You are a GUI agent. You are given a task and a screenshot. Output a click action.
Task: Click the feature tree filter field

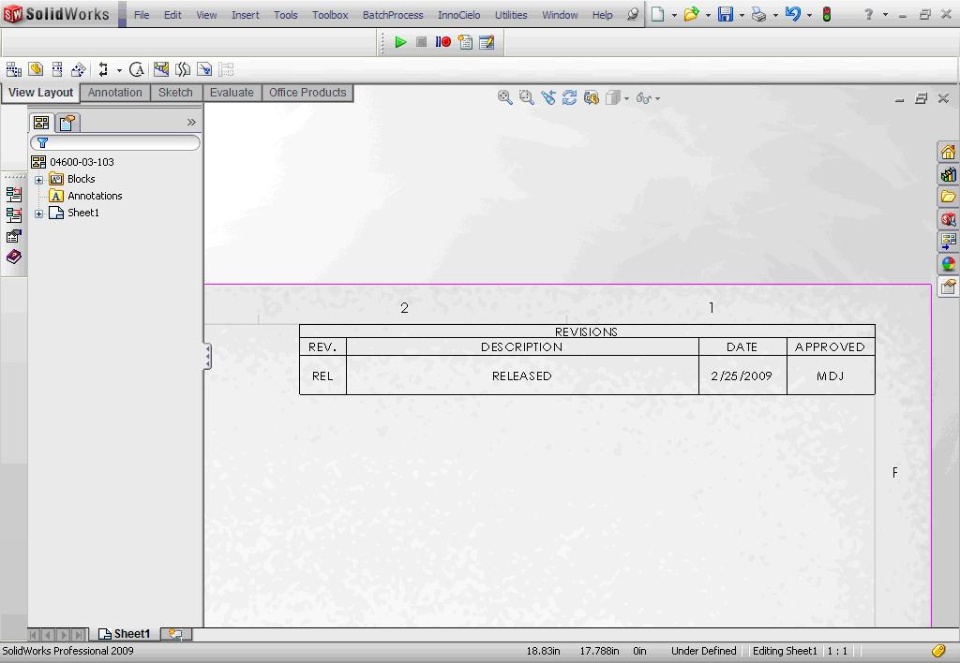(115, 143)
